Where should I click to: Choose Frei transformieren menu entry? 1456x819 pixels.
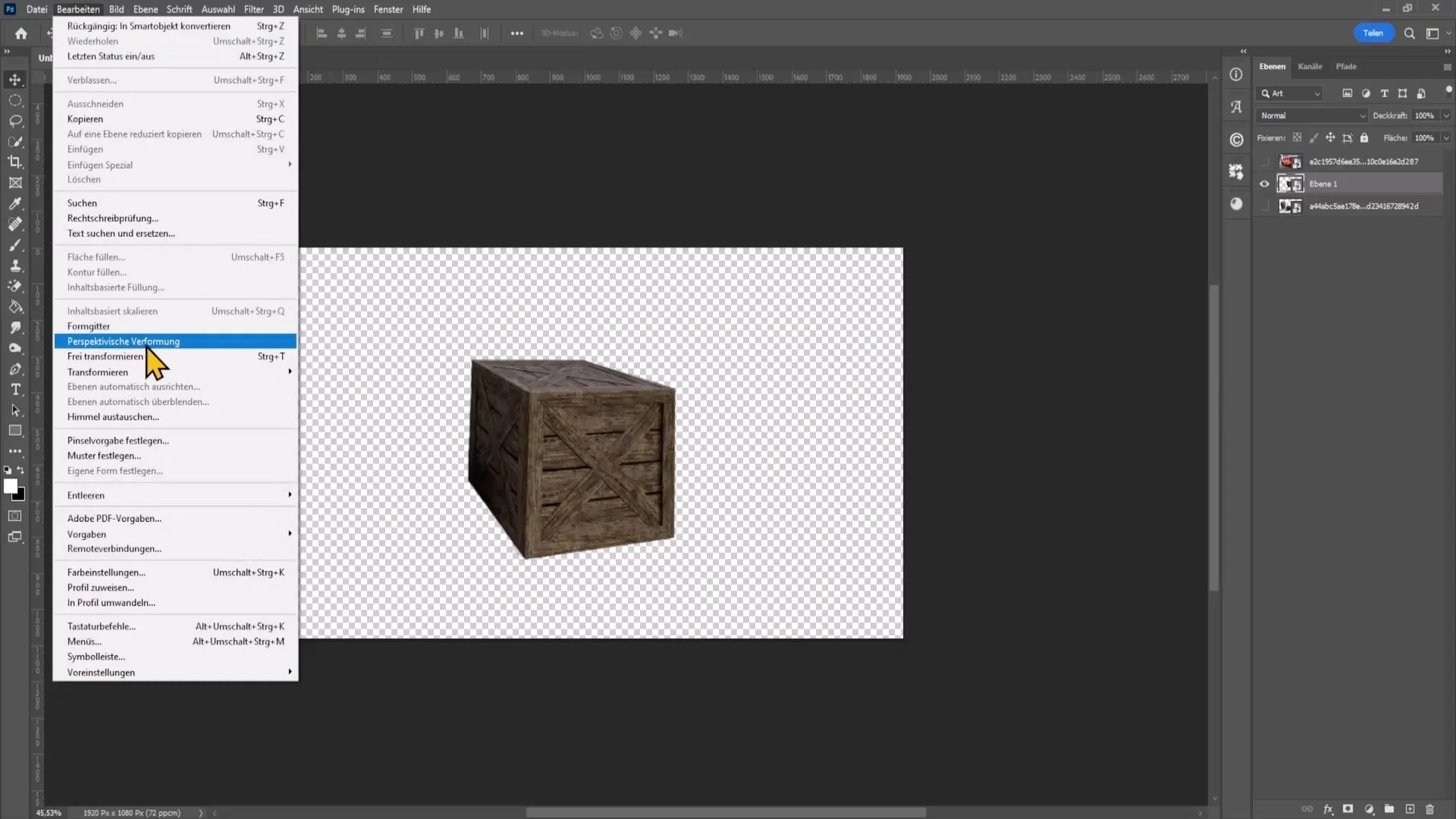point(175,356)
